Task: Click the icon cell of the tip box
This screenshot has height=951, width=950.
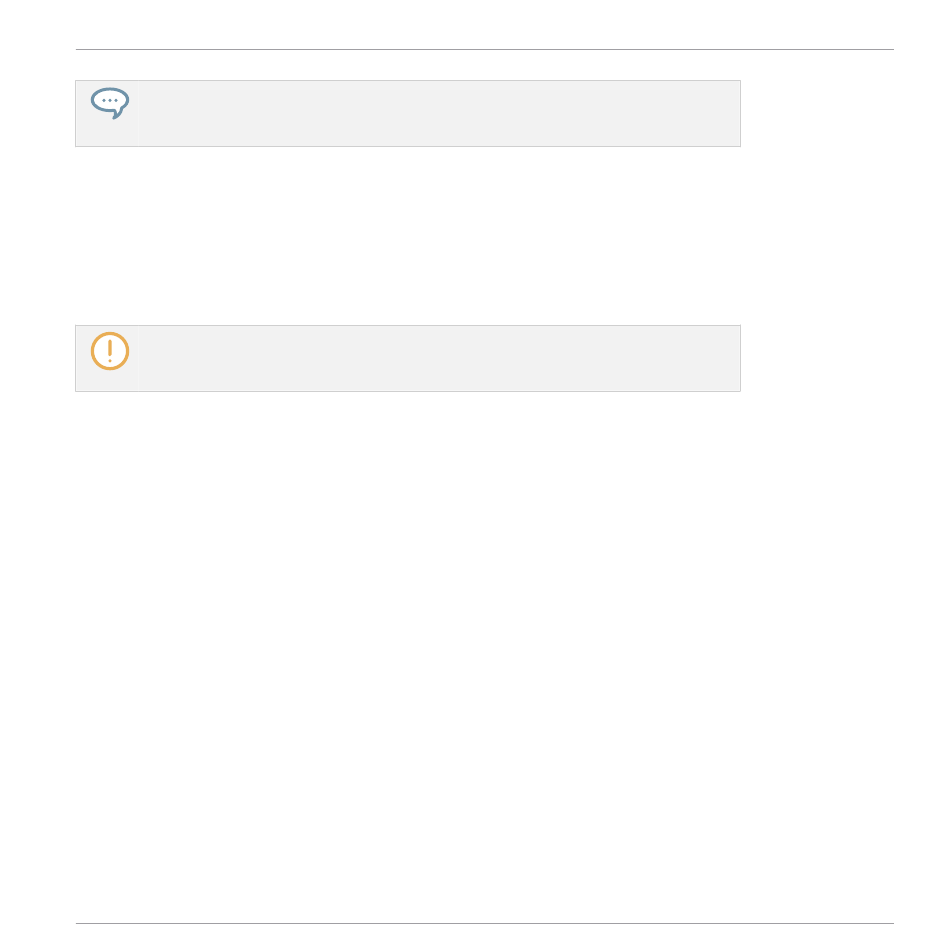Action: click(107, 113)
